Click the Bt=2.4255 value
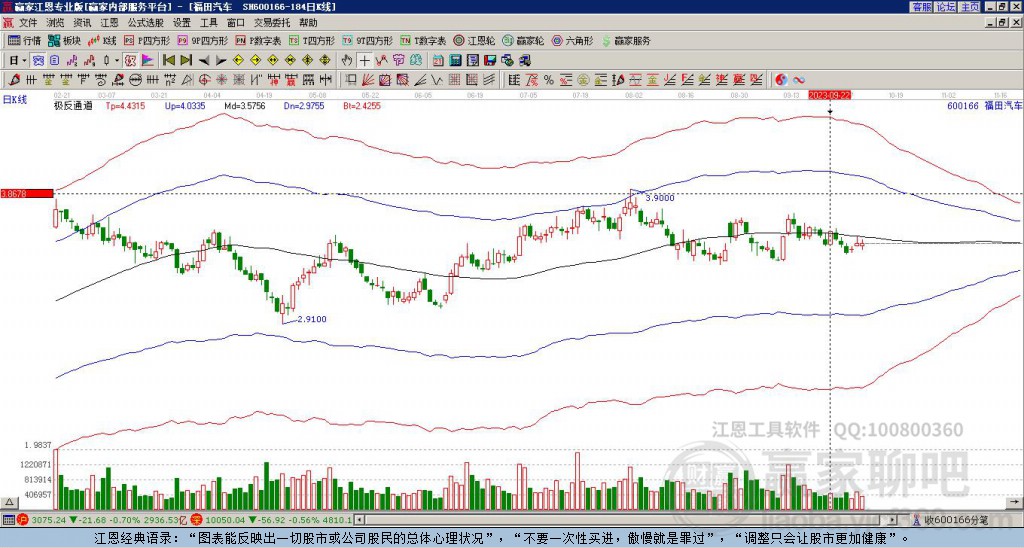Viewport: 1024px width, 548px height. (362, 106)
